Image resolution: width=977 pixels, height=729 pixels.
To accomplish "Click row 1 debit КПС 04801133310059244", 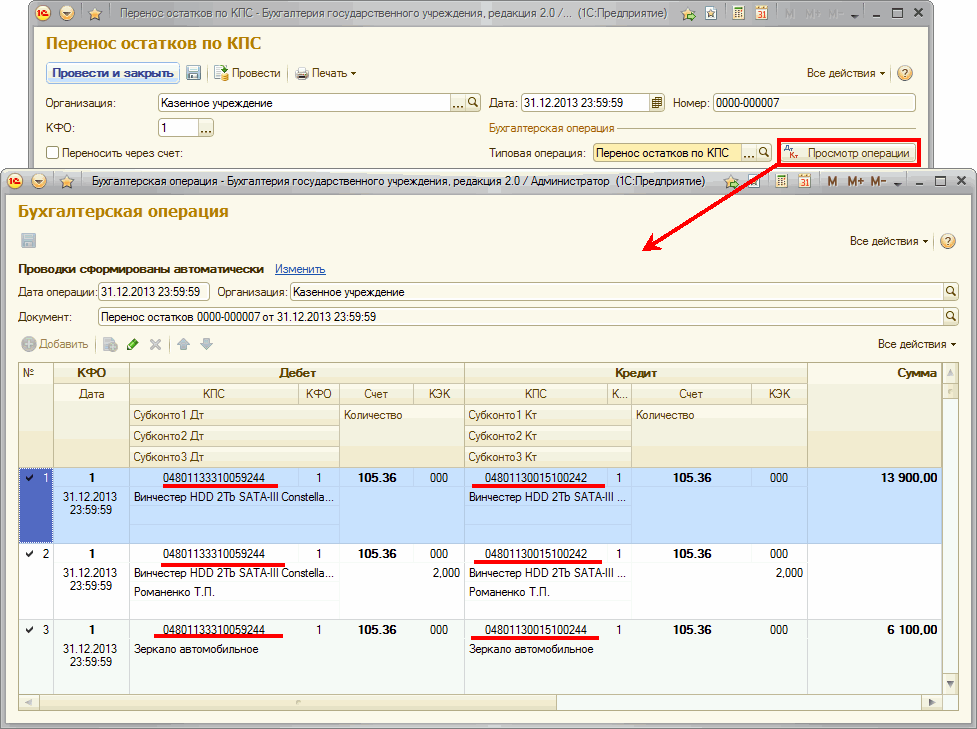I will (x=214, y=478).
